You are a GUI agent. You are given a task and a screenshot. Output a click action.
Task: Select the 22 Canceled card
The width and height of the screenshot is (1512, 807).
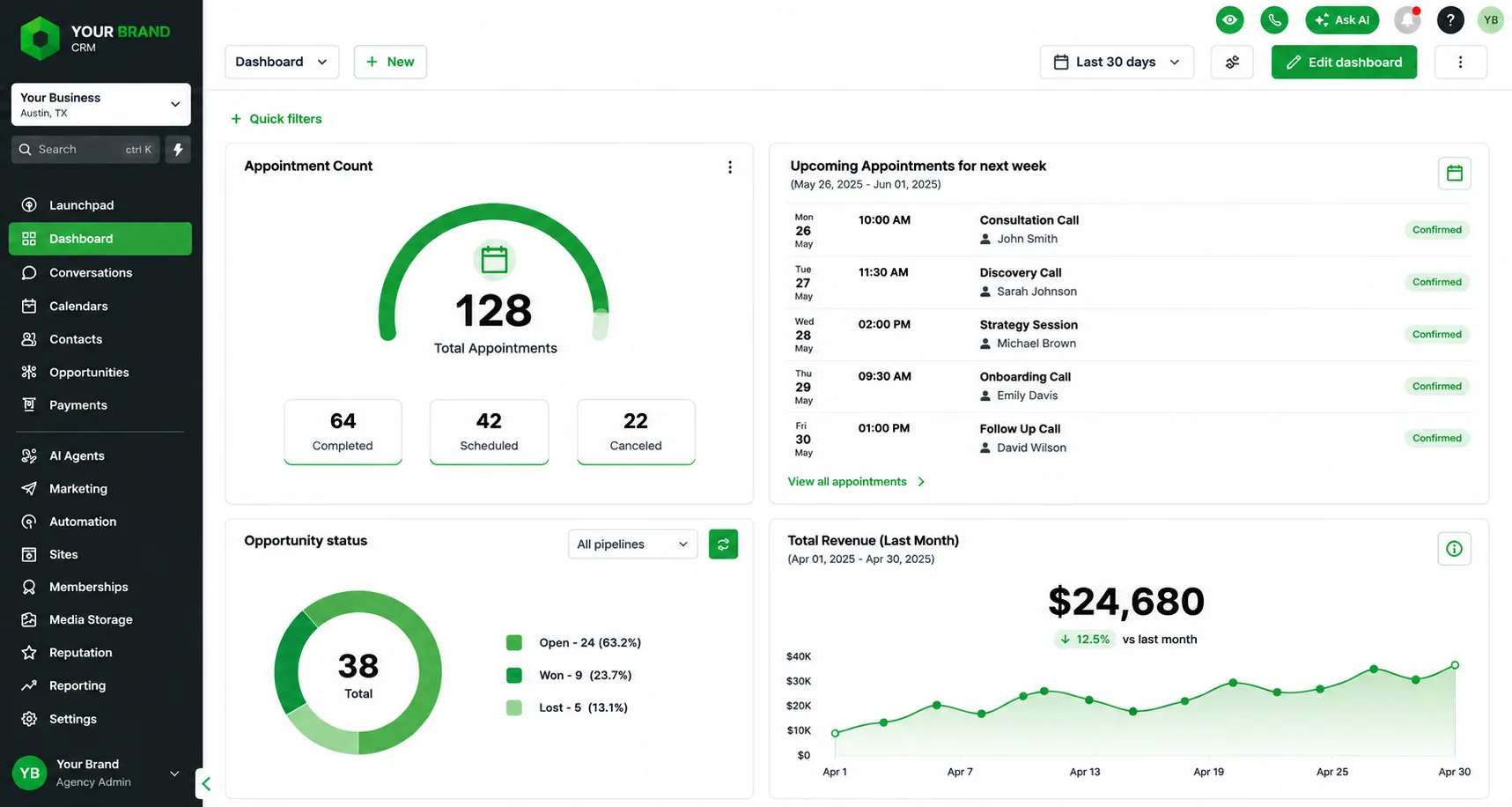636,432
